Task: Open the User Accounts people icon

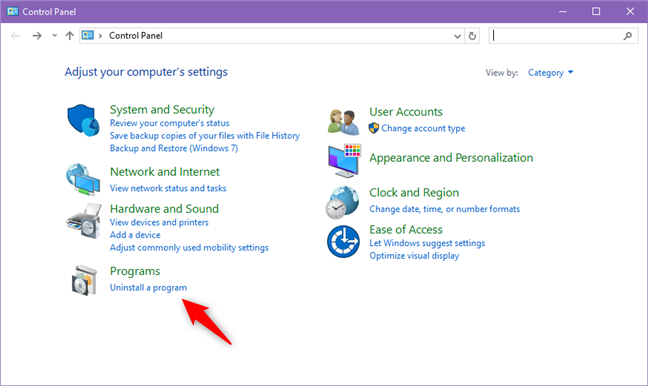Action: (x=343, y=122)
